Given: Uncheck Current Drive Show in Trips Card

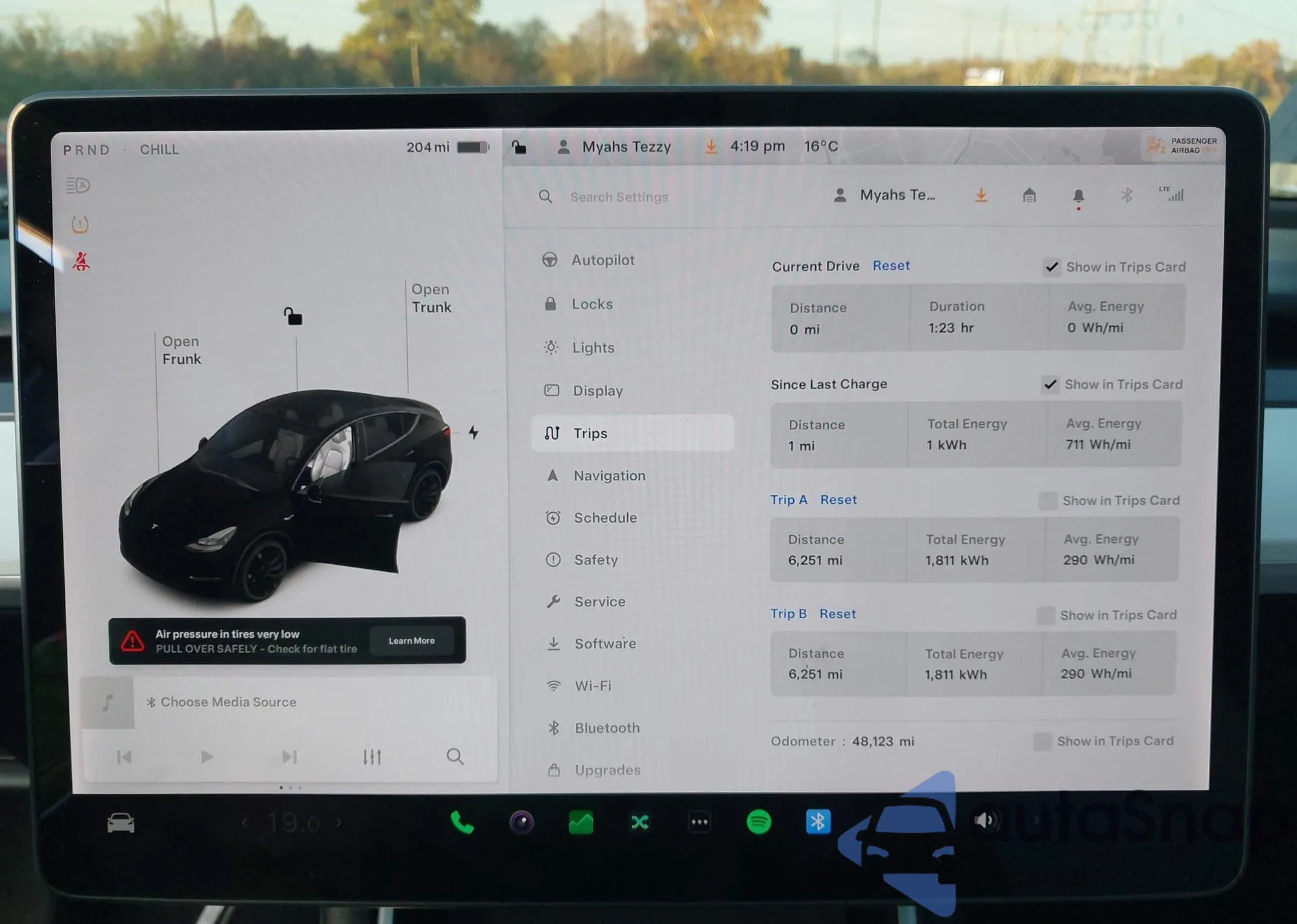Looking at the screenshot, I should click(1051, 267).
